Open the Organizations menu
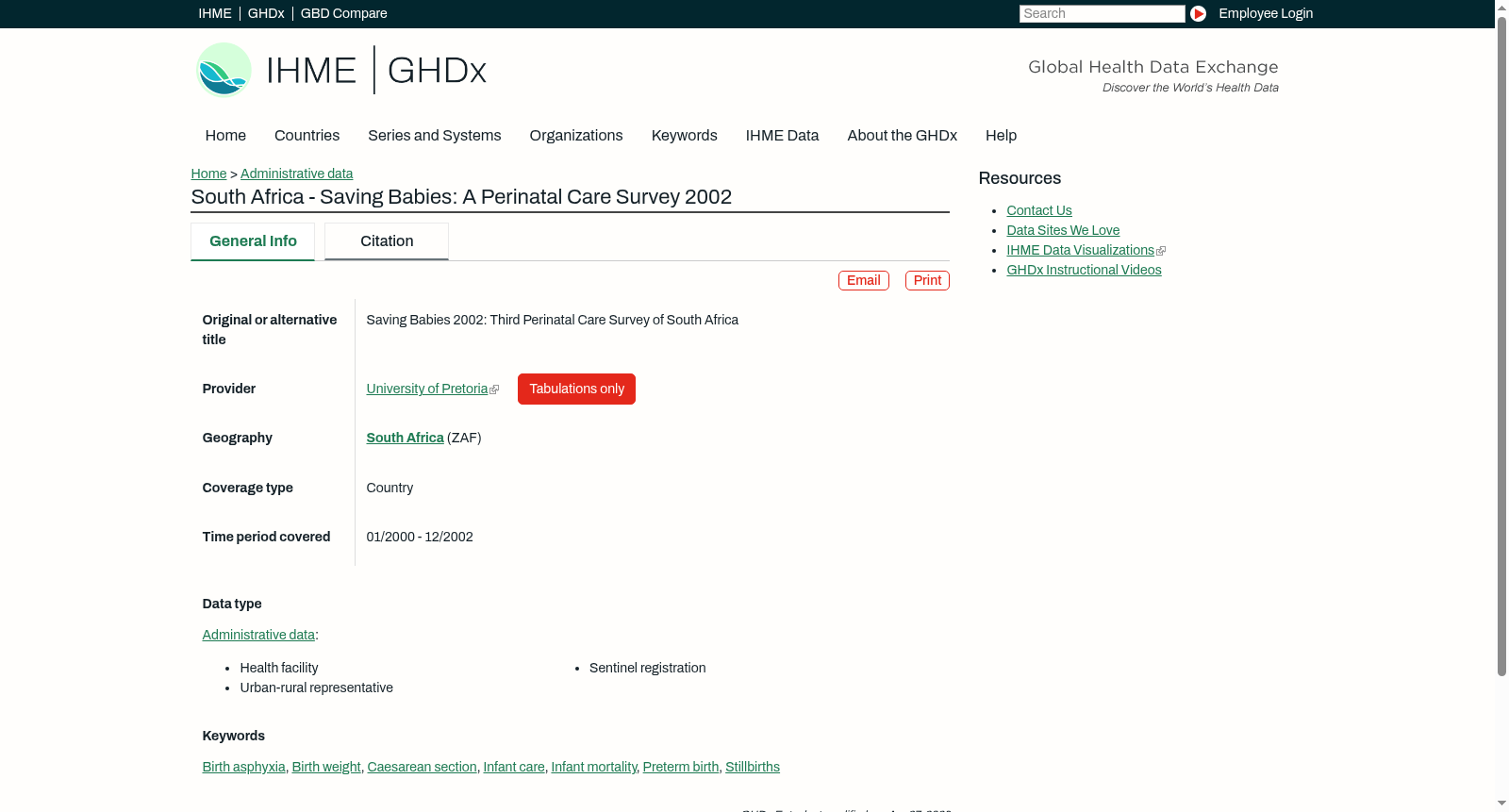The width and height of the screenshot is (1509, 812). (576, 136)
